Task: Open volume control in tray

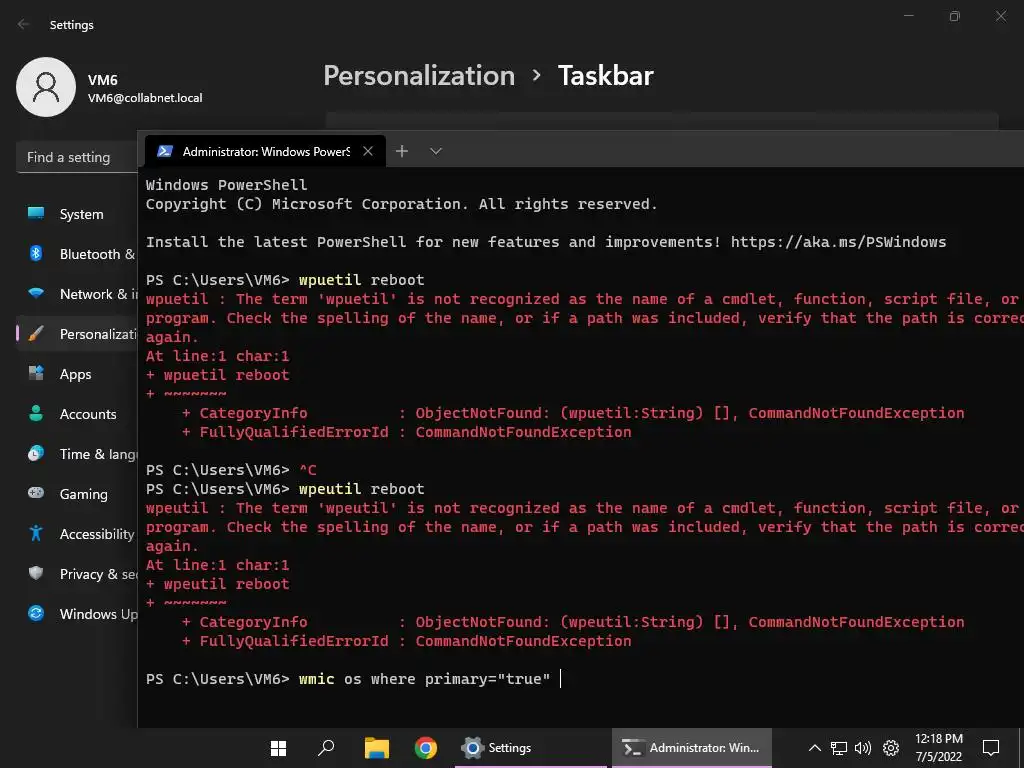Action: click(x=863, y=748)
